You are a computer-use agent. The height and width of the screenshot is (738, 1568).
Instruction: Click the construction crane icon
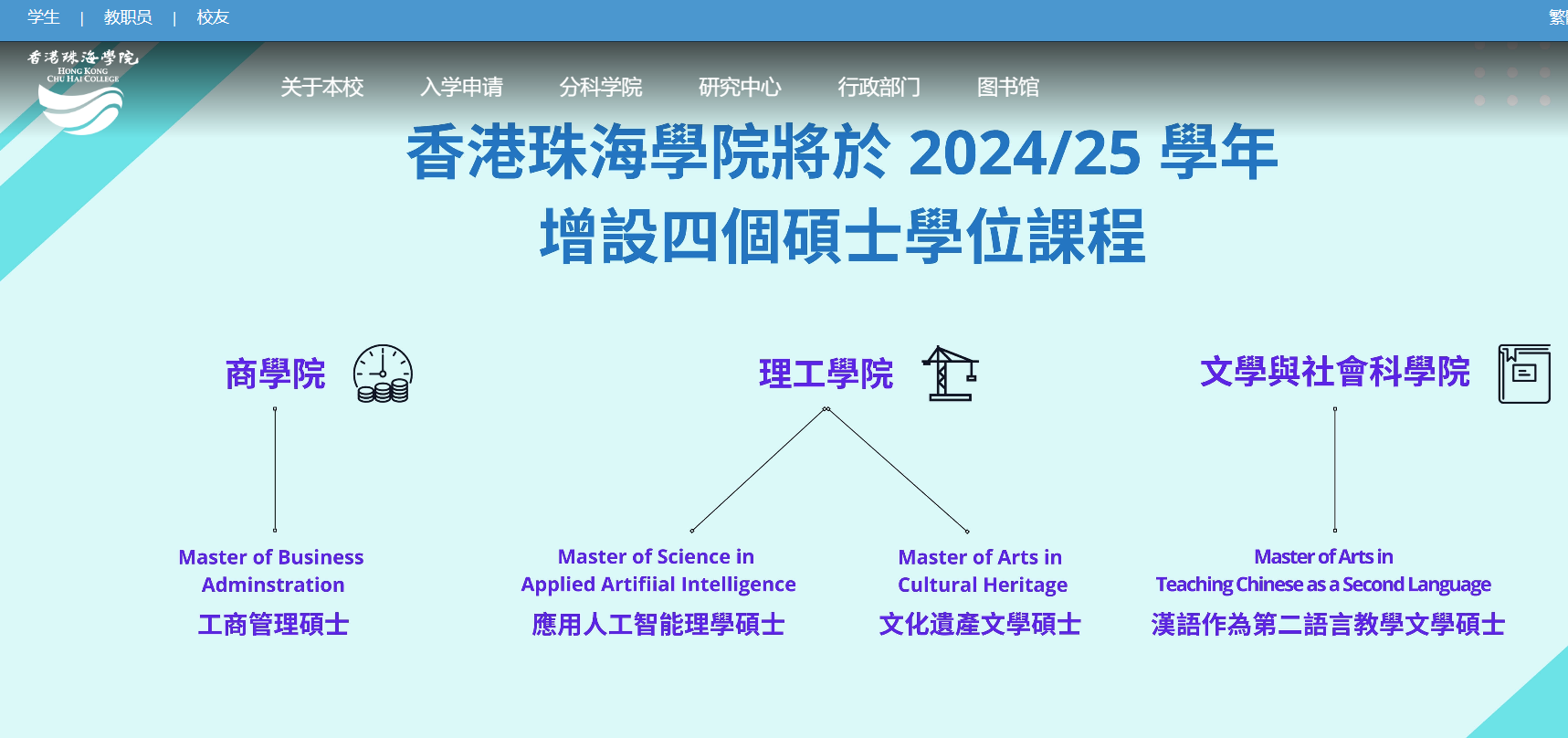(950, 374)
